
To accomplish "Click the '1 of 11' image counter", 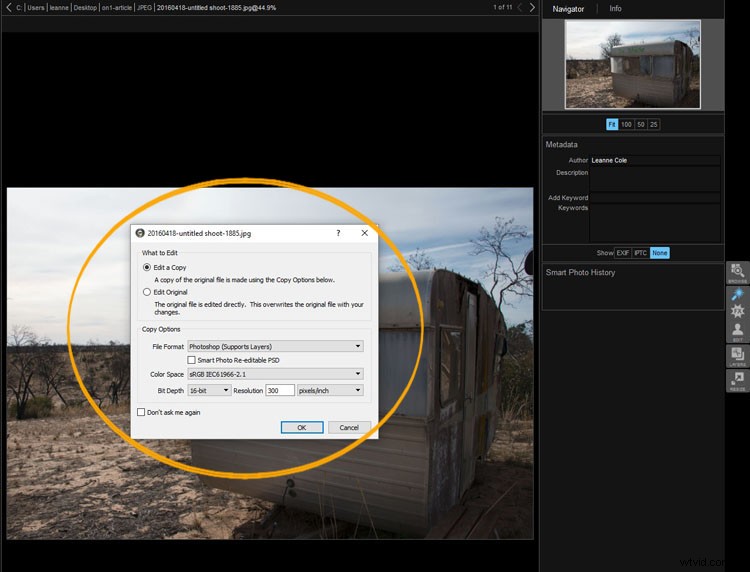I will (503, 7).
